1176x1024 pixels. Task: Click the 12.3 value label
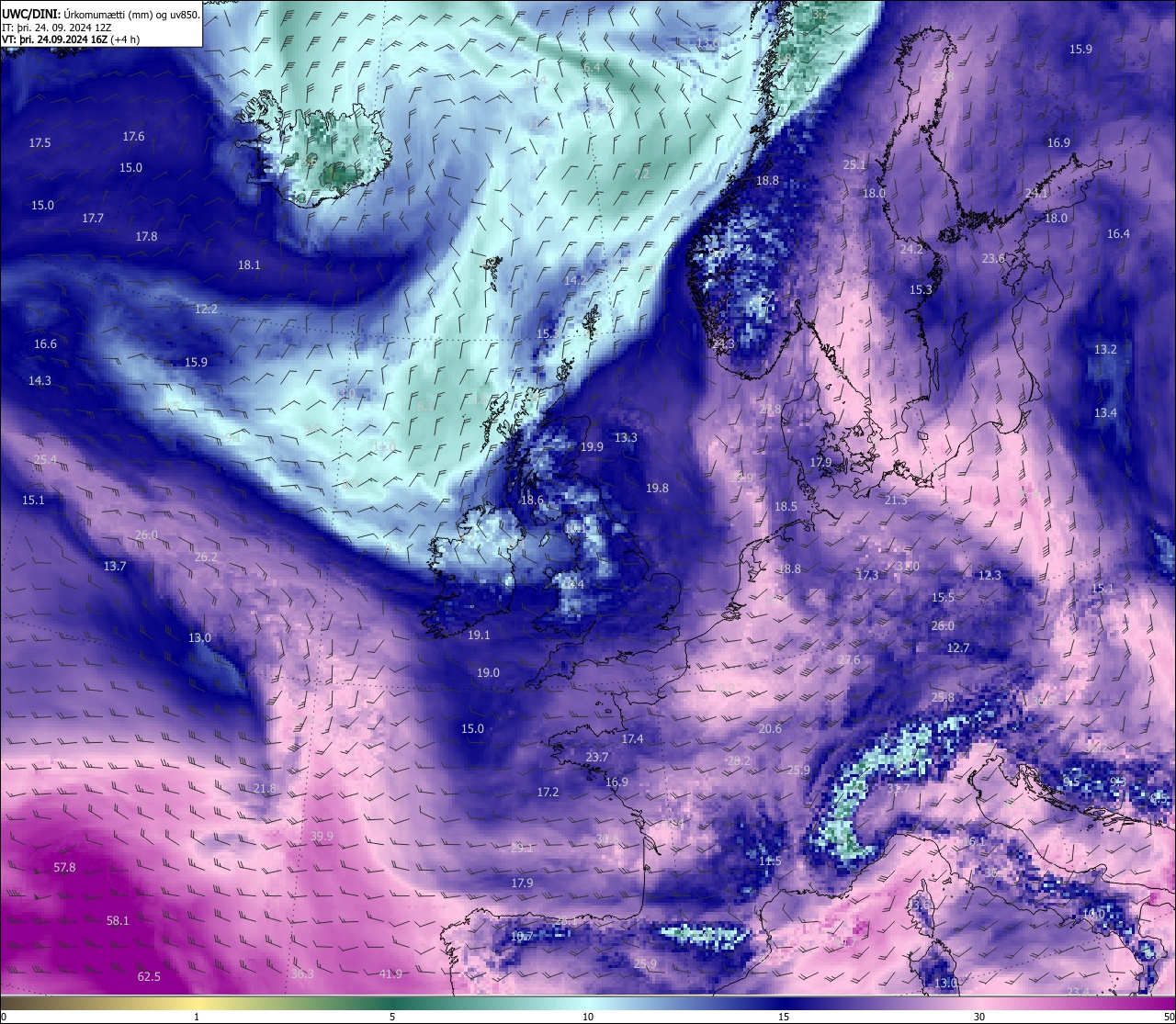(x=989, y=576)
